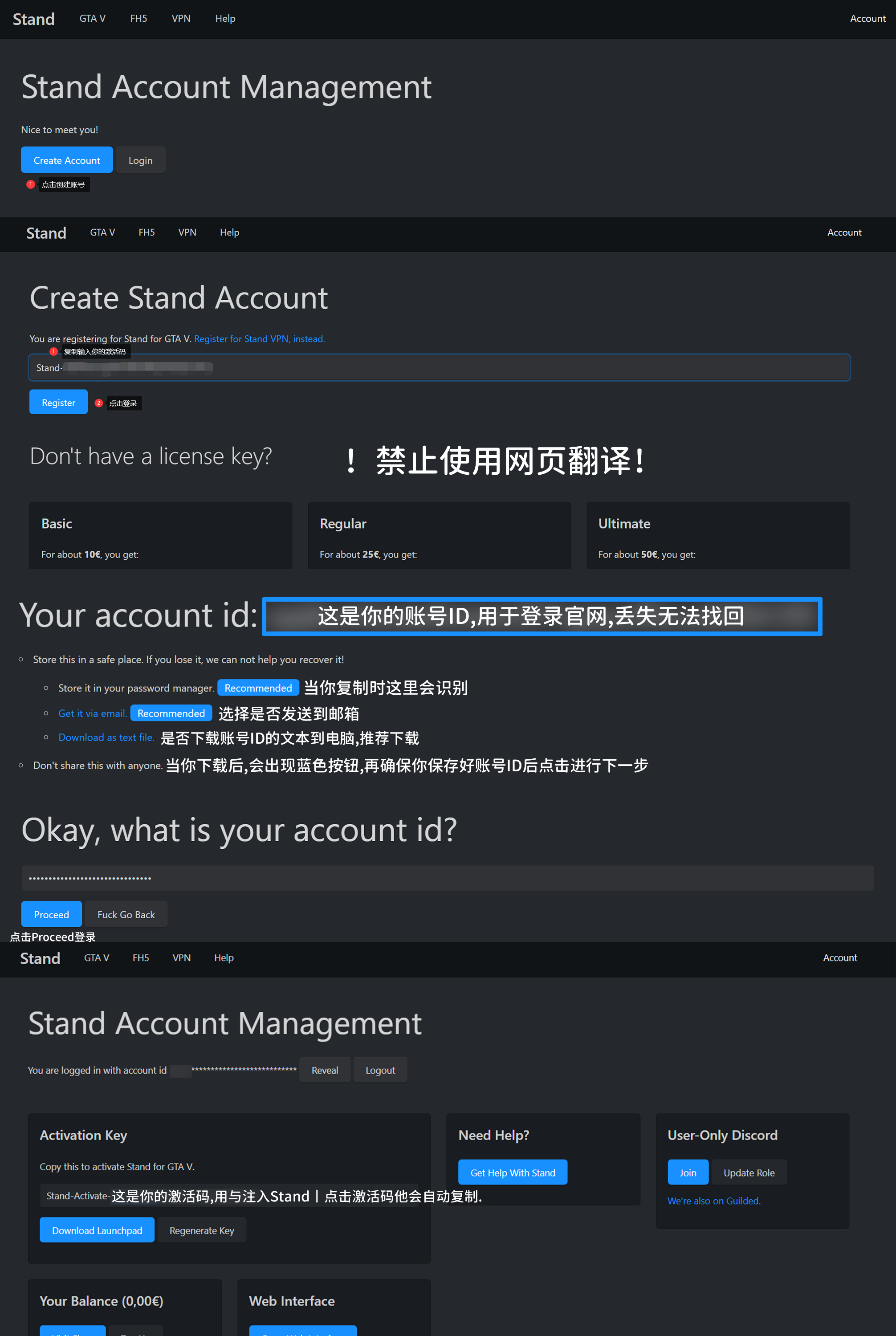The height and width of the screenshot is (1336, 896).
Task: Open FH5 in the topmost navbar
Action: [139, 18]
